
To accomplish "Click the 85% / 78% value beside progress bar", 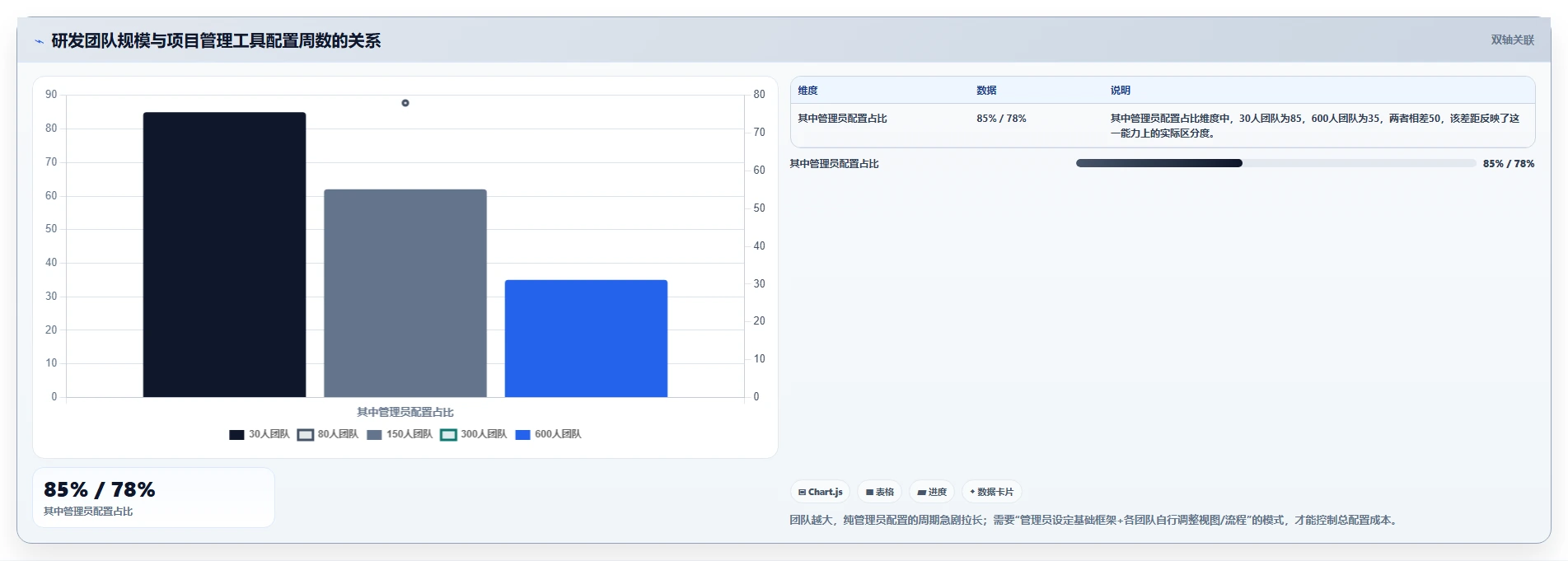I will (1509, 164).
